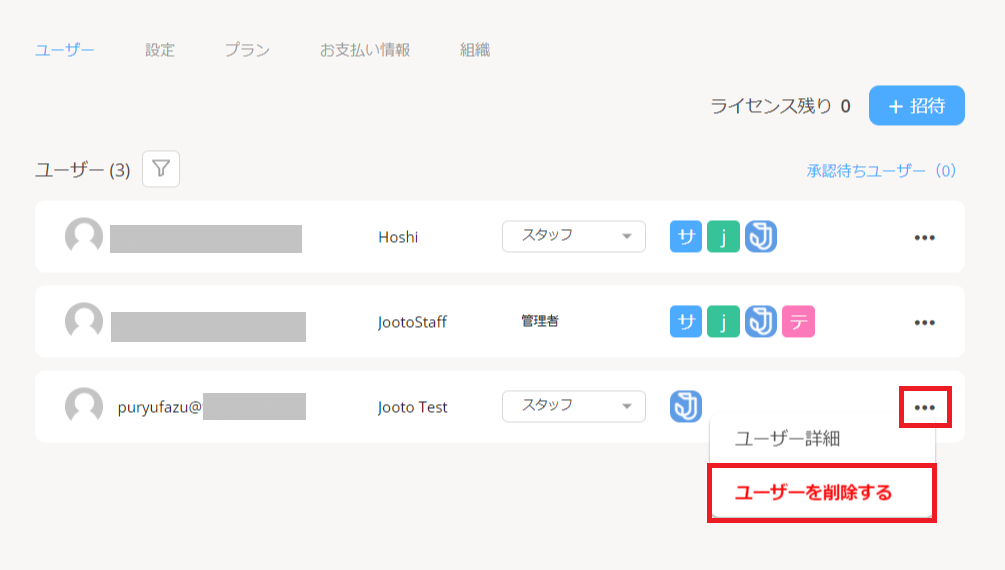Screen dimensions: 1005x570
Task: Click the Jooto logo badge in Jooto Test's row
Action: pos(686,406)
